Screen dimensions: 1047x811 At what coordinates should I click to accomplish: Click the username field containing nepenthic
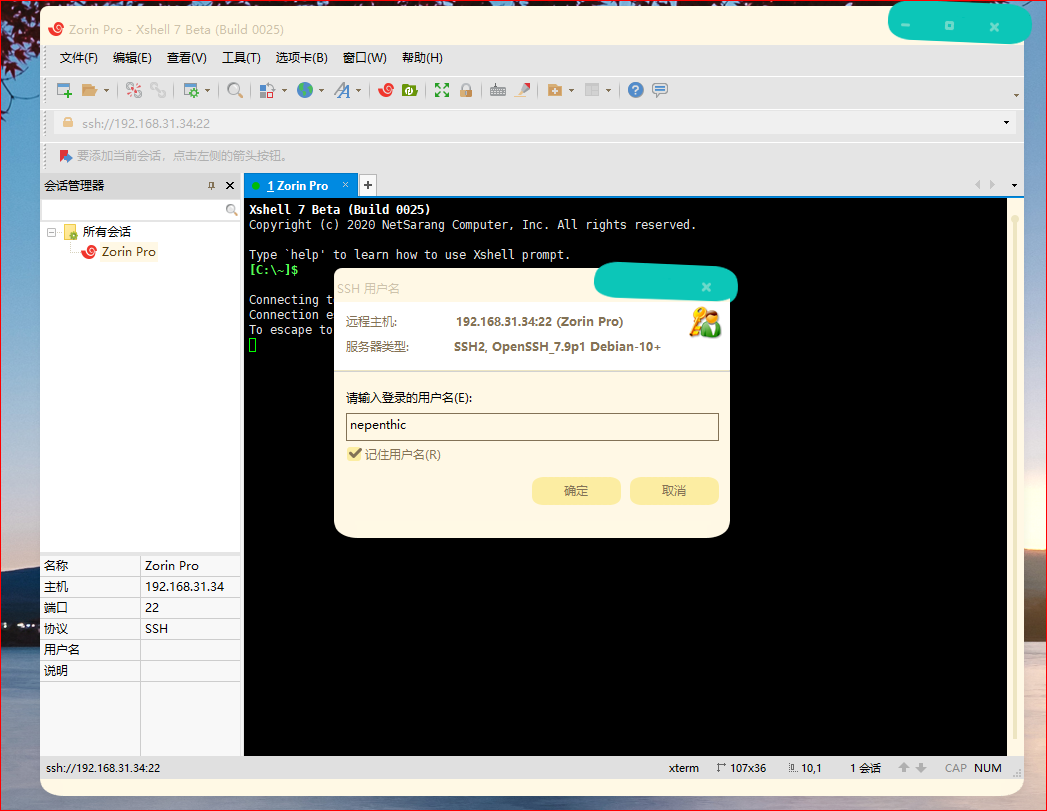tap(532, 427)
